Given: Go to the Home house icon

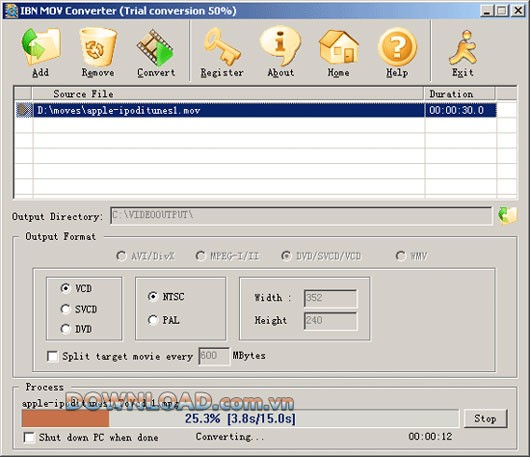Looking at the screenshot, I should (338, 47).
